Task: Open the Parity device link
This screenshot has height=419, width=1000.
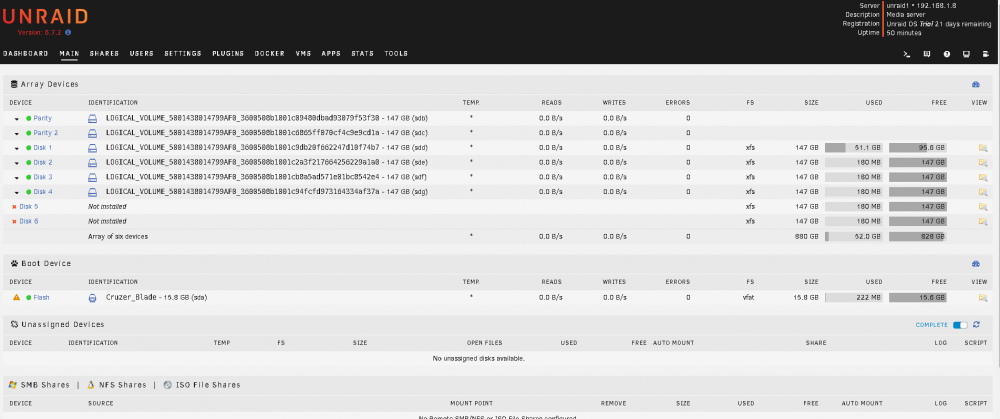Action: click(43, 119)
